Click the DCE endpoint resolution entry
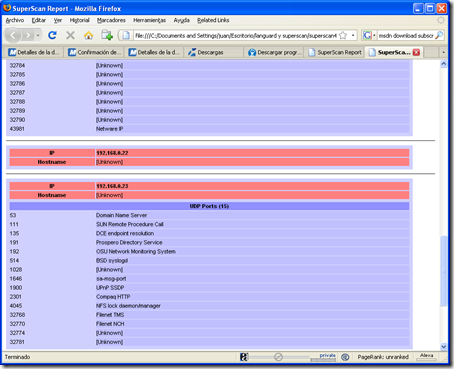This screenshot has height=369, width=454. tap(125, 233)
